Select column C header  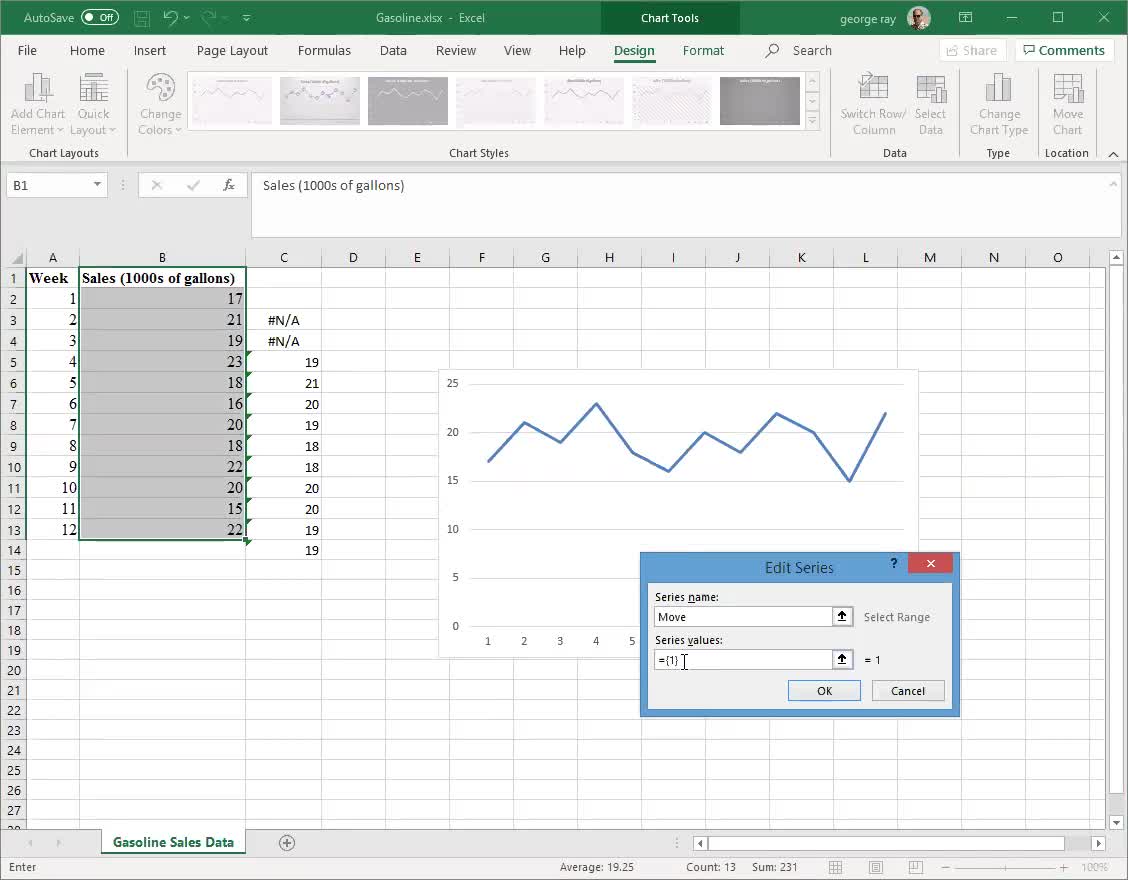tap(283, 258)
